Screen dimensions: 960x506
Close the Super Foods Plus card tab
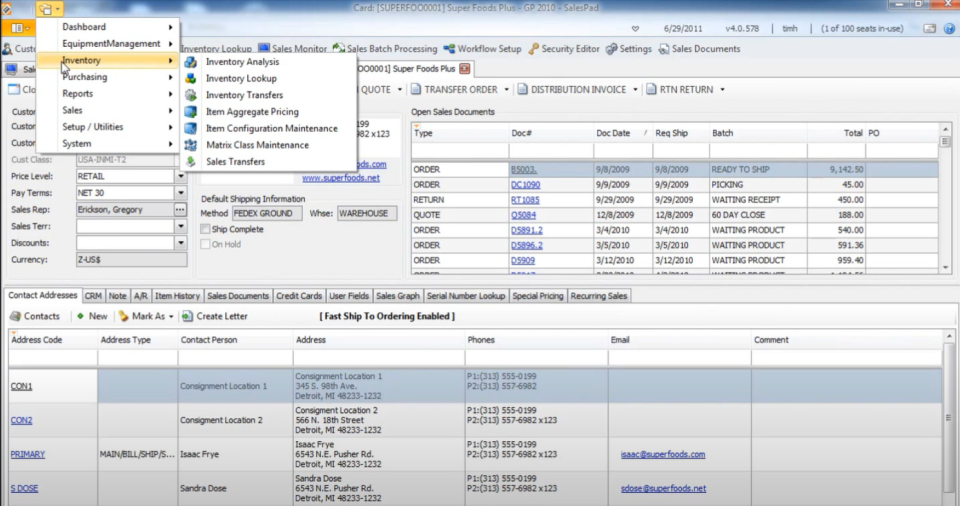[x=465, y=69]
